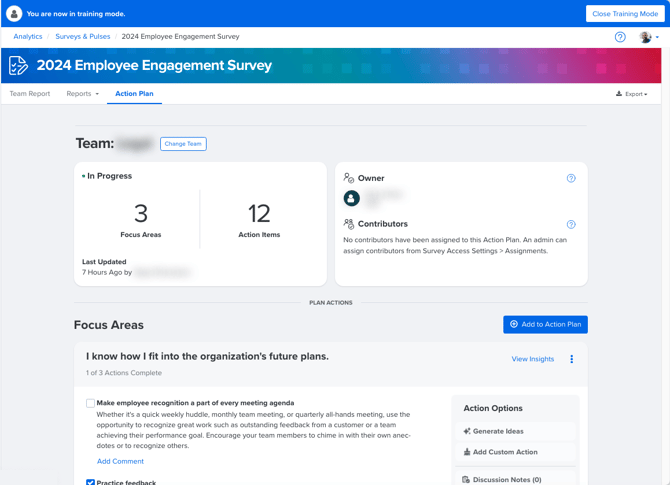Open the help question mark icon in header
The height and width of the screenshot is (485, 670).
[x=620, y=37]
